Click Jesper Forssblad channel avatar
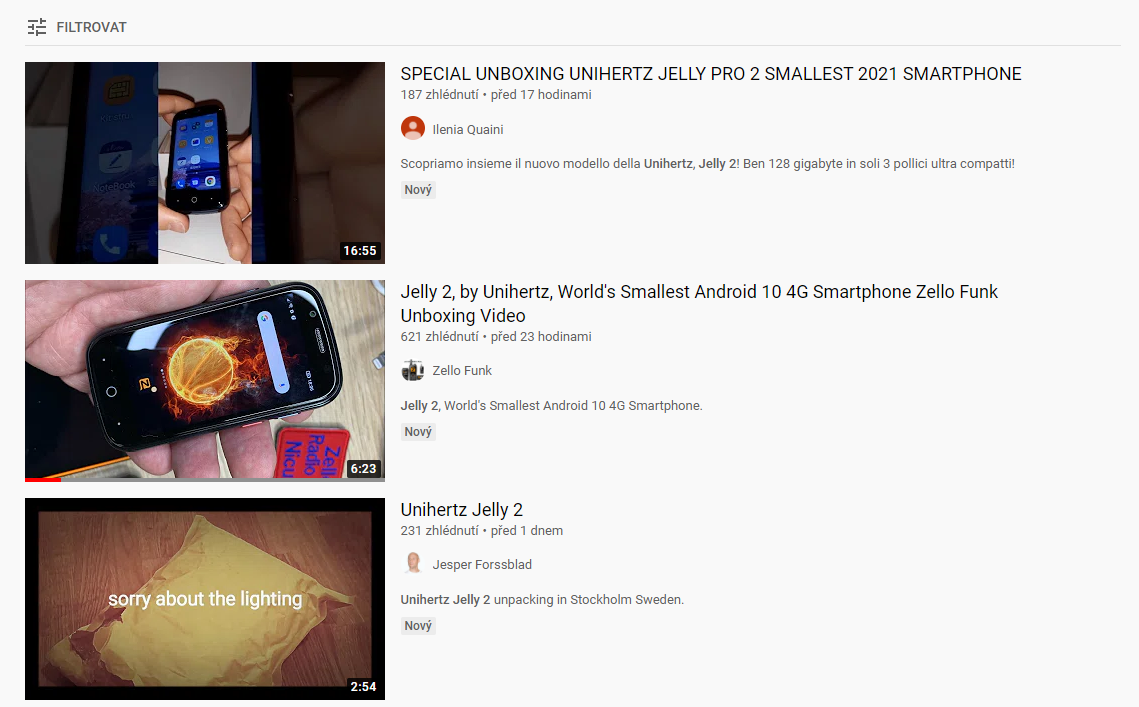This screenshot has width=1139, height=707. pos(413,564)
